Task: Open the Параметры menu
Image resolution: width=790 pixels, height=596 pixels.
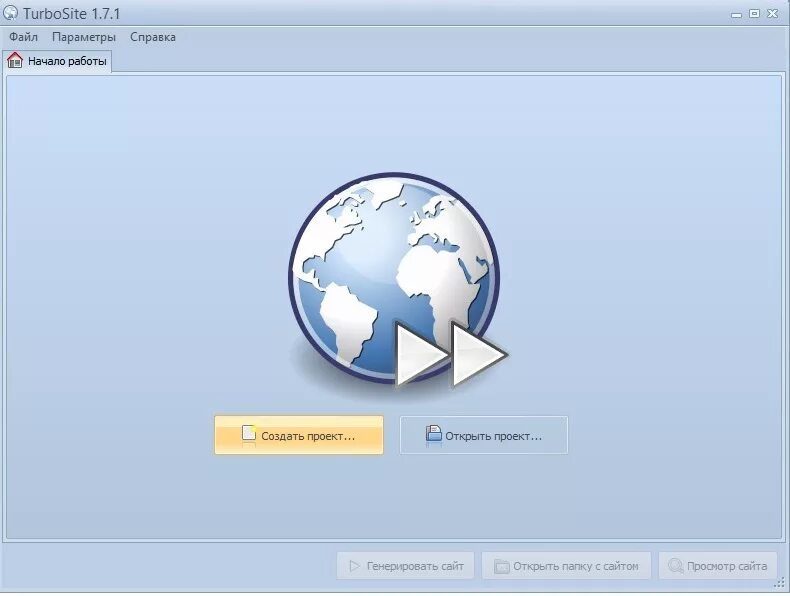Action: [84, 37]
